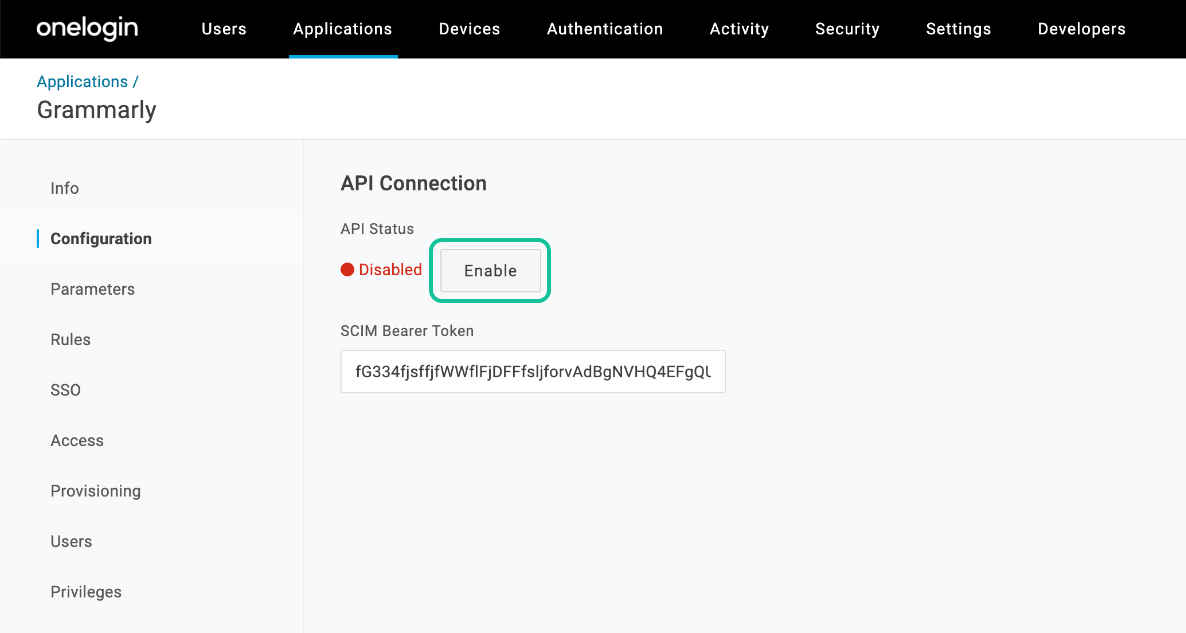This screenshot has width=1186, height=633.
Task: Open the Security menu
Action: pos(847,29)
